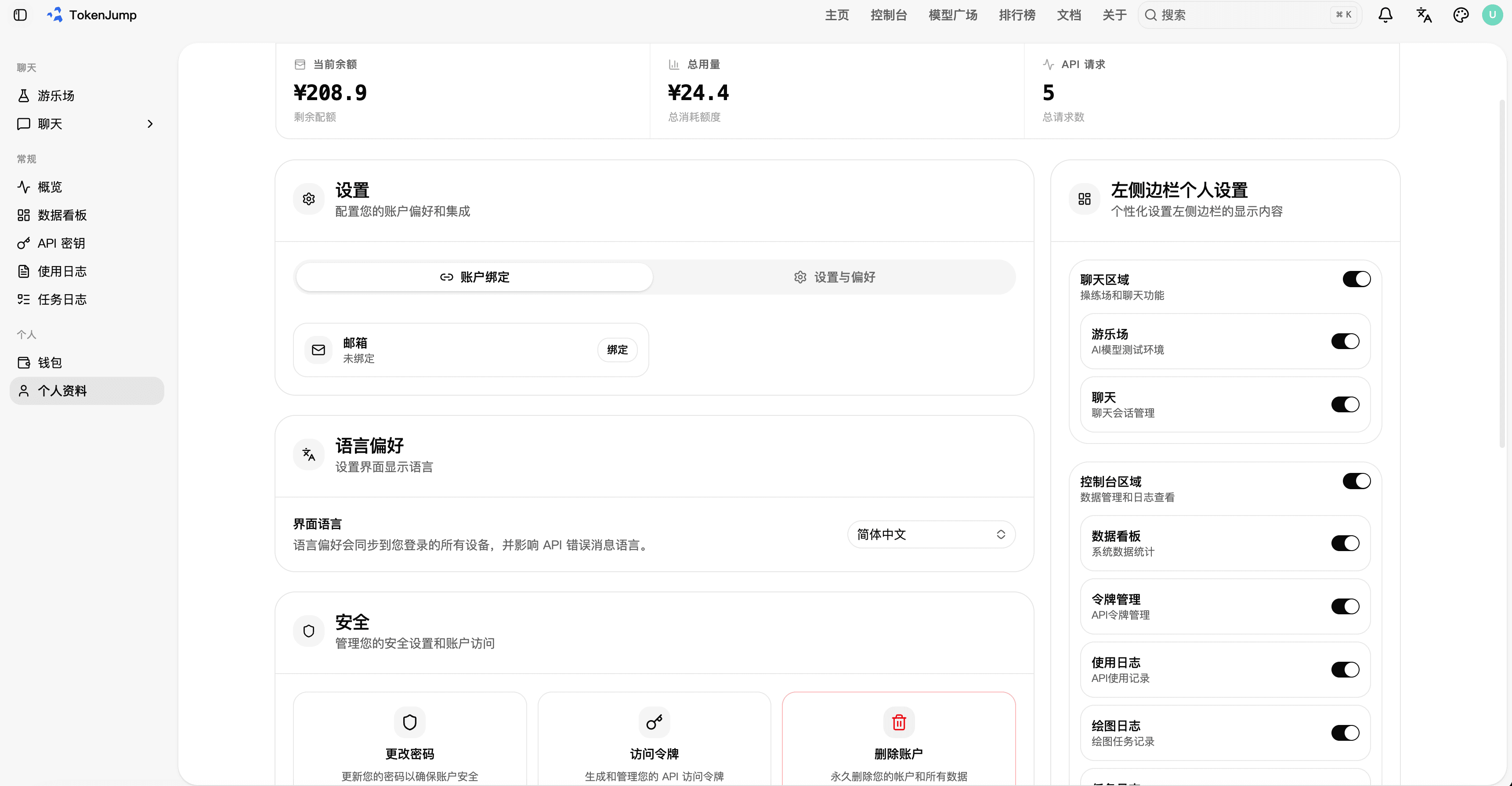Toggle the 控制台区域 switch
The height and width of the screenshot is (786, 1512).
(1356, 481)
